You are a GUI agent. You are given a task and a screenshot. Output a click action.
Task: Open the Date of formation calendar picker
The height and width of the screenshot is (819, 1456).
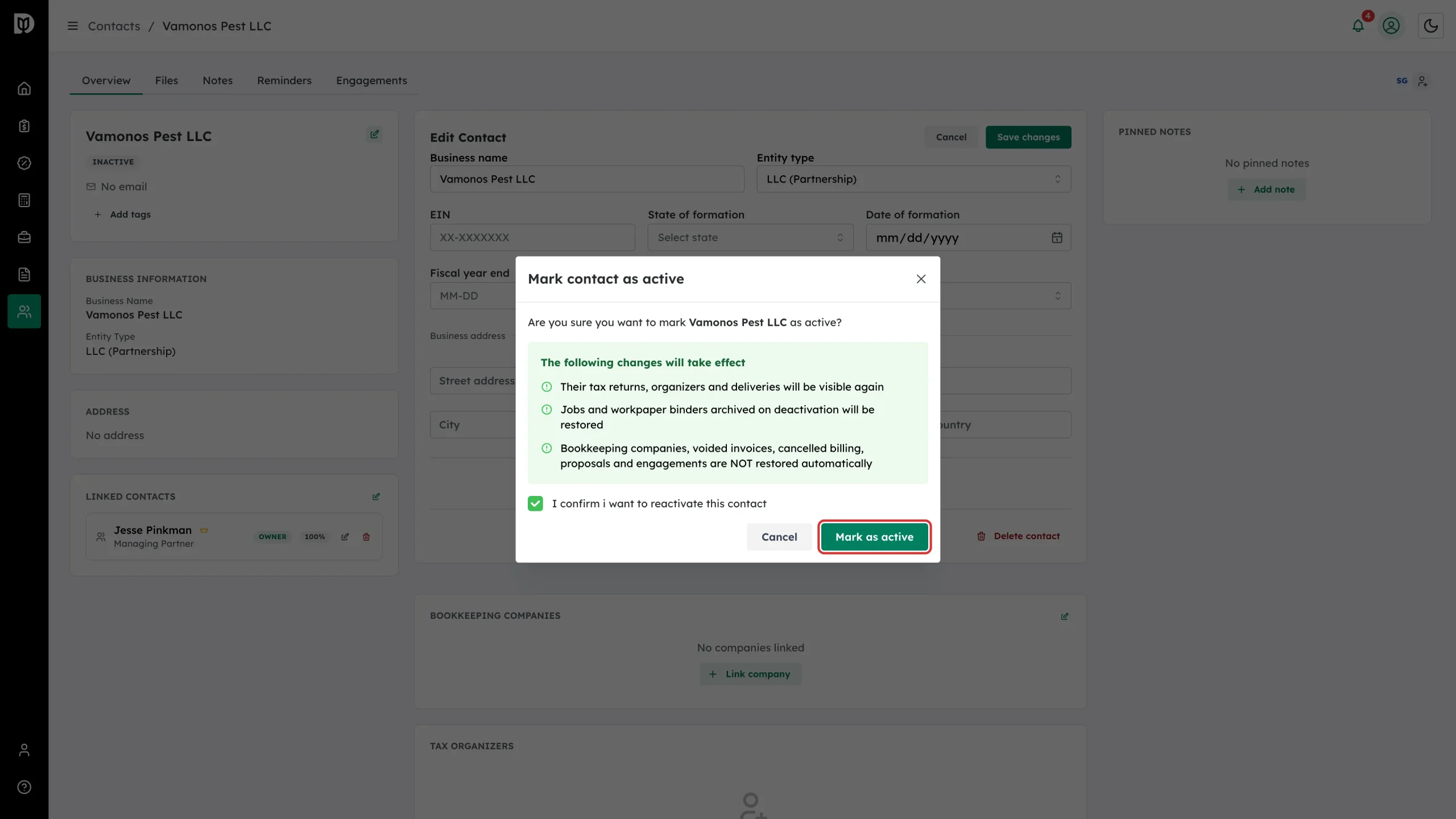coord(1057,237)
